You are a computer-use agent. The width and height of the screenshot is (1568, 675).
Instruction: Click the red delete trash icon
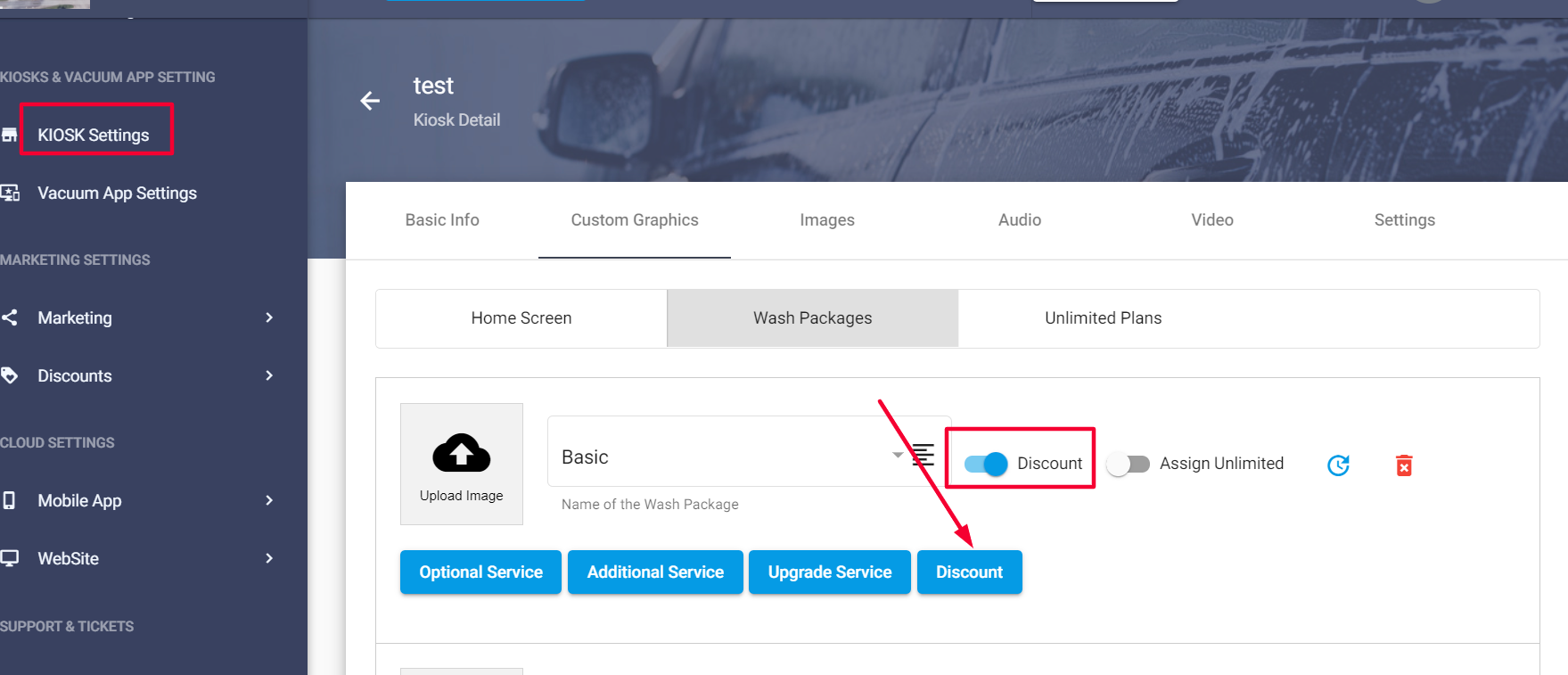1404,465
